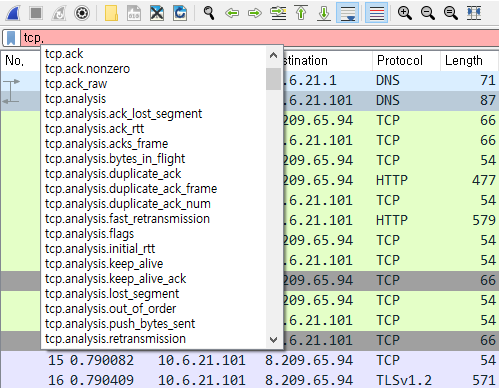Sort by Destination column header
This screenshot has width=499, height=388.
(328, 61)
